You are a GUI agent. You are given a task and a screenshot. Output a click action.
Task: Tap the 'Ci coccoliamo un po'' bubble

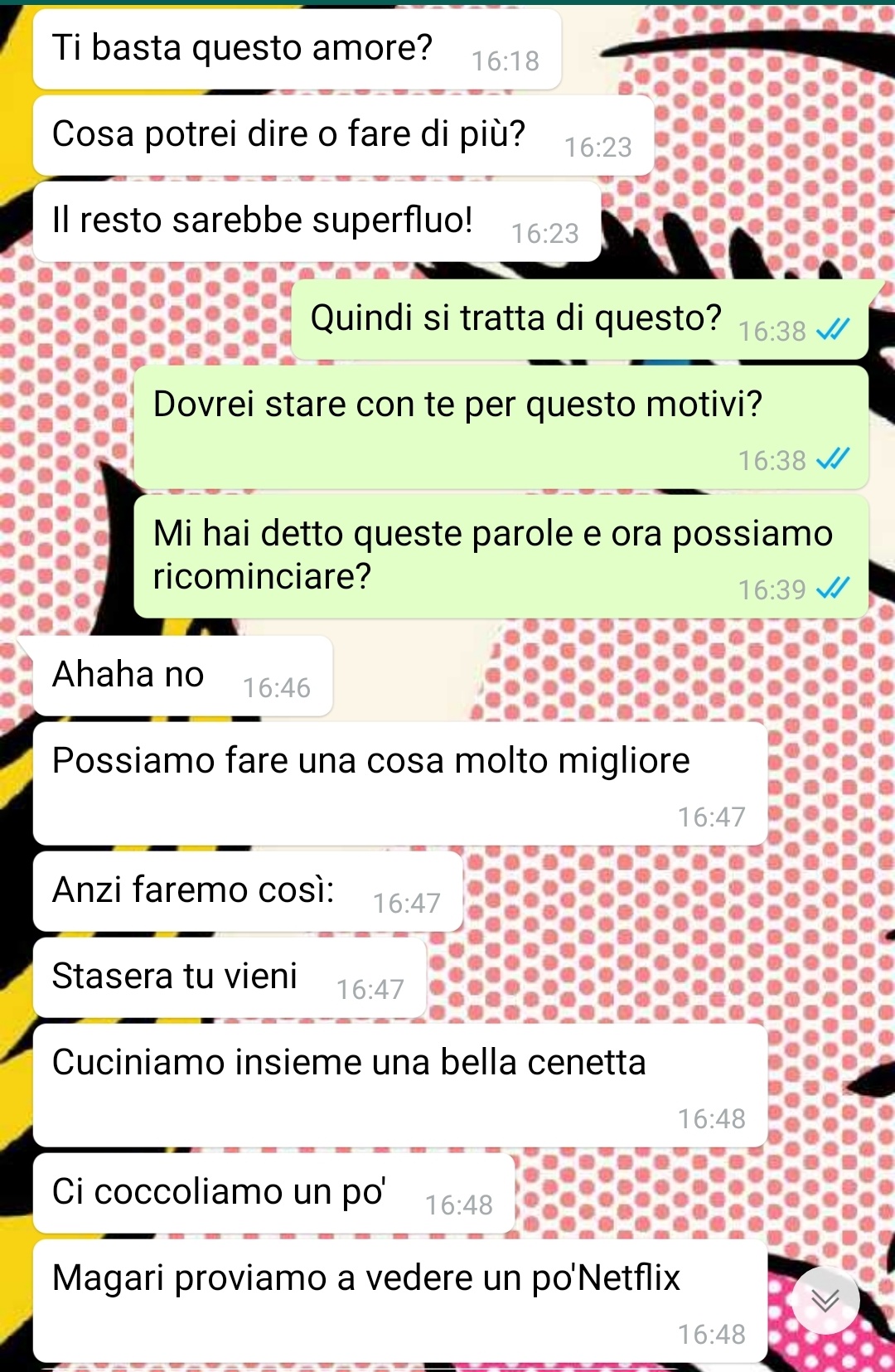pyautogui.click(x=273, y=1193)
